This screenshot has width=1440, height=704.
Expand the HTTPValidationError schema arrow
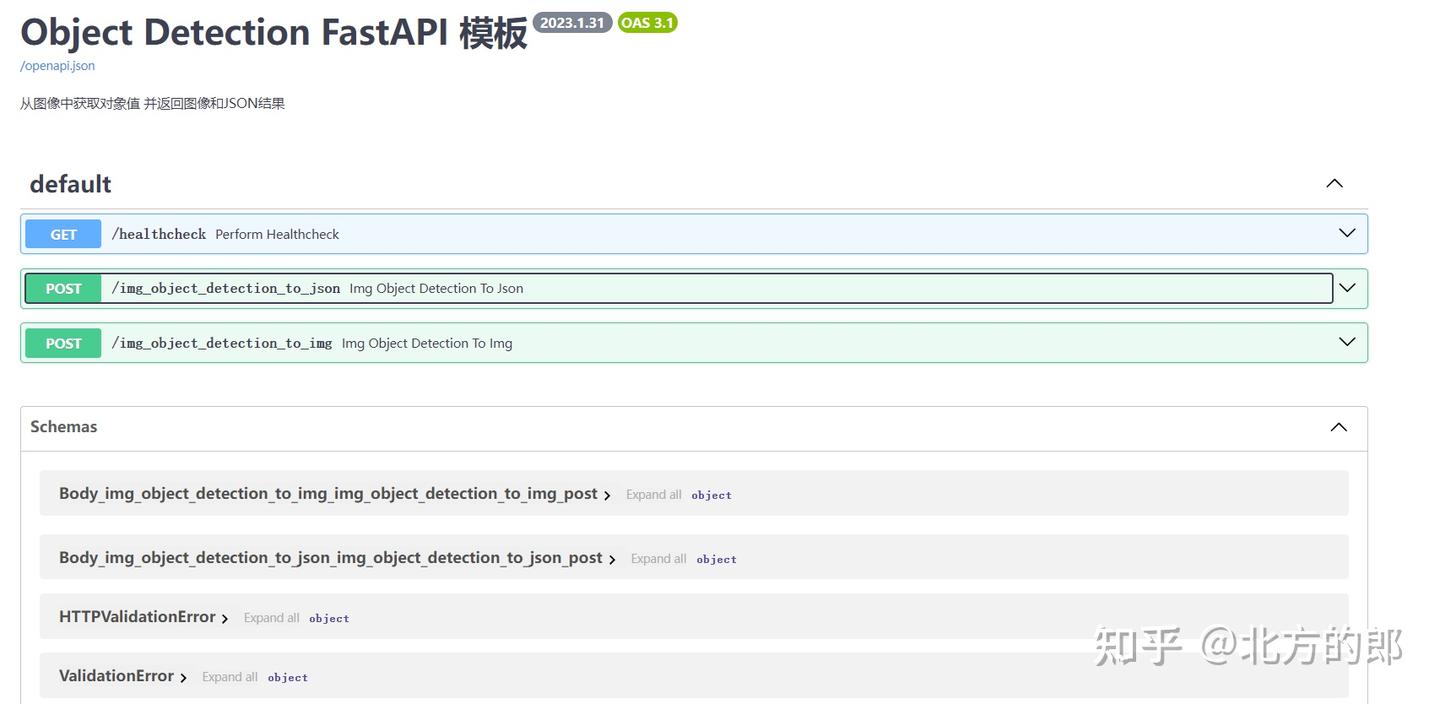tap(225, 617)
